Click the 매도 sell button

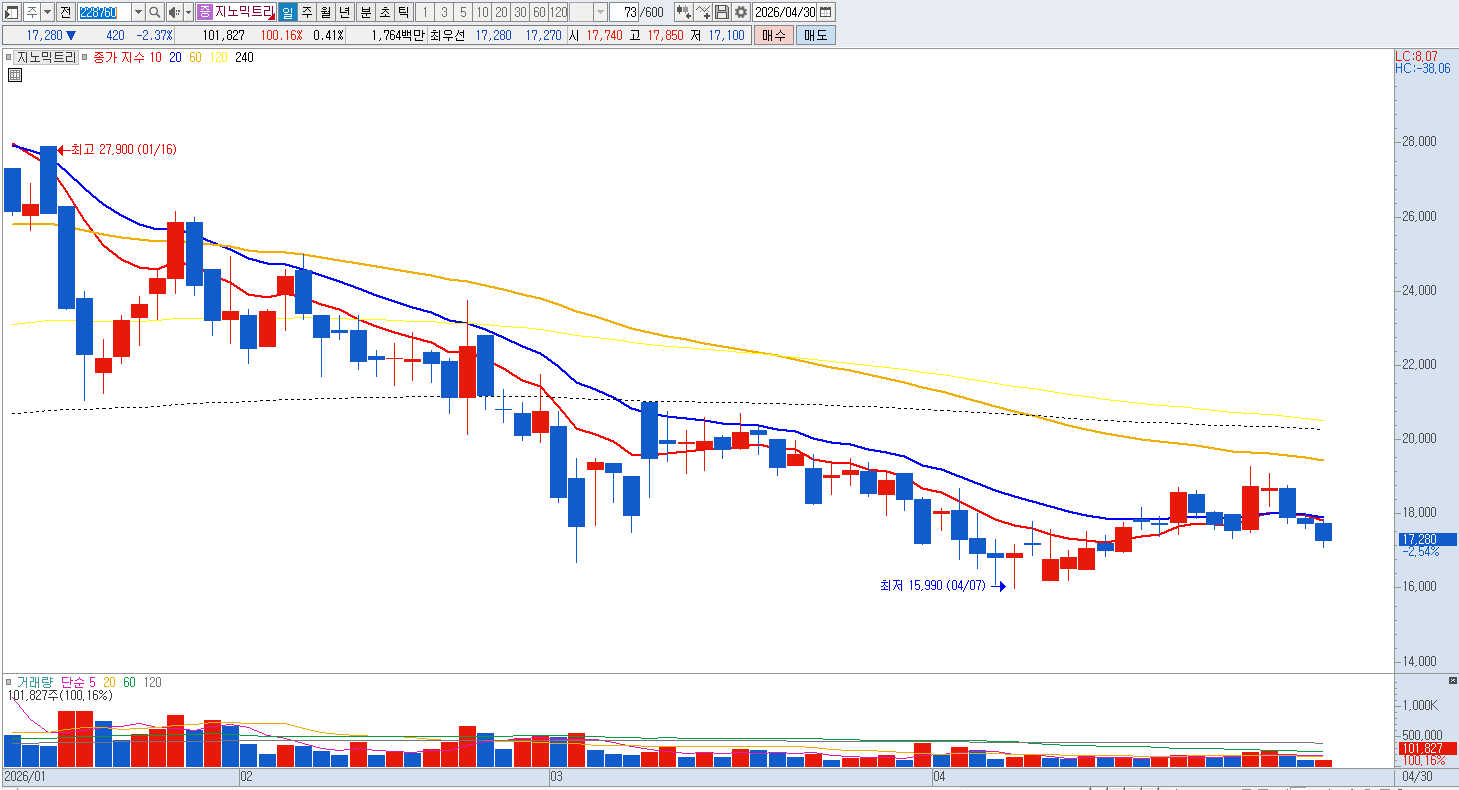pos(815,35)
